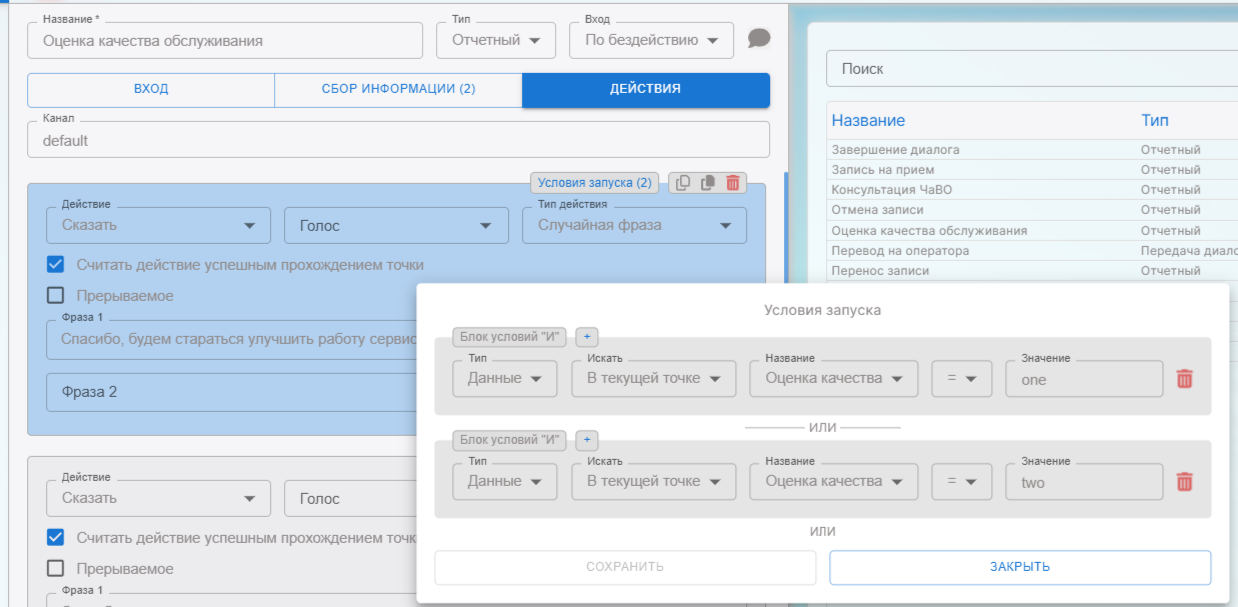
Task: Open 'Тип действия' dropdown with Случайная фраза
Action: [634, 226]
